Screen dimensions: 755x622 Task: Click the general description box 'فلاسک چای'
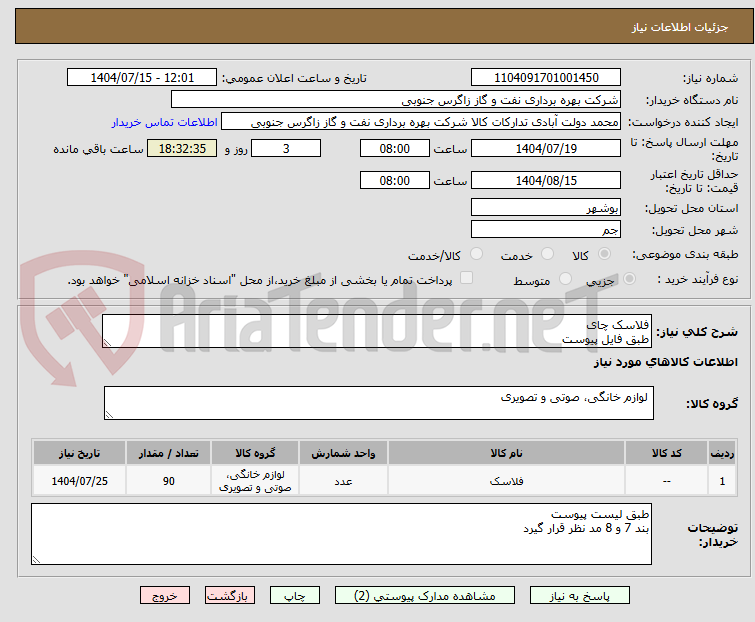tap(377, 331)
